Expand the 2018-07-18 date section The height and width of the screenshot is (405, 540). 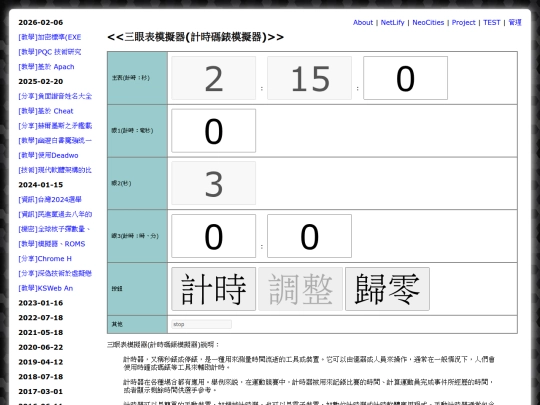(x=41, y=377)
